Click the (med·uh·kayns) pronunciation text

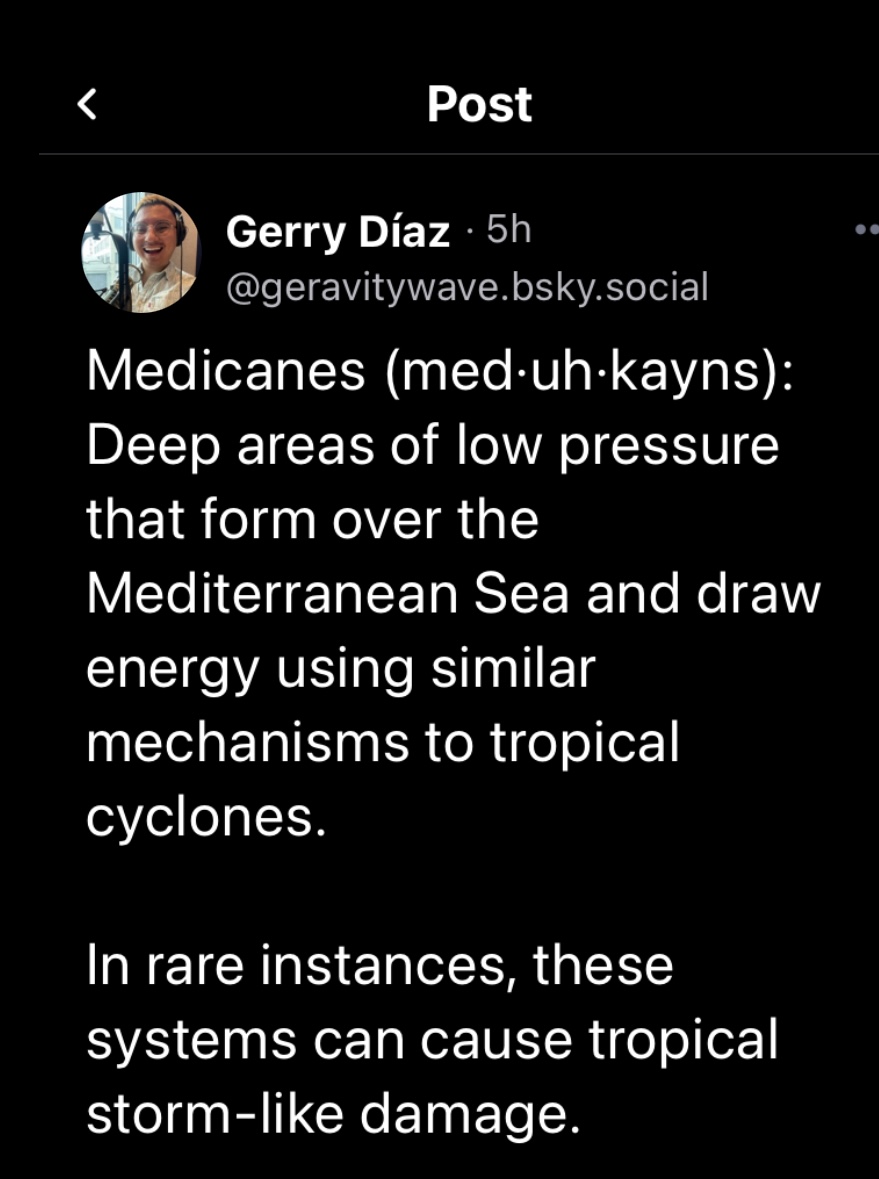click(587, 372)
